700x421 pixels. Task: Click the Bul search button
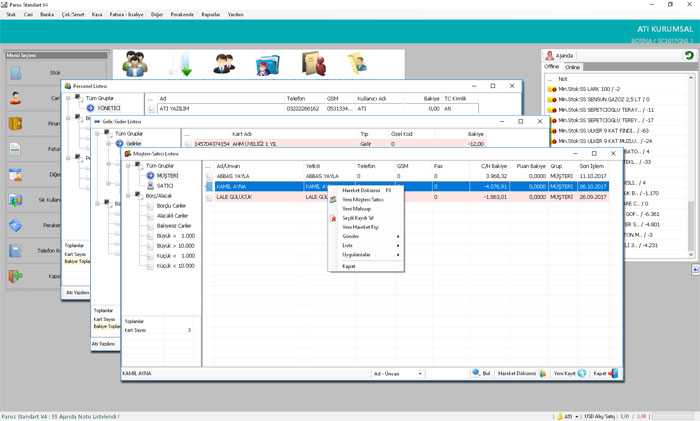coord(481,374)
